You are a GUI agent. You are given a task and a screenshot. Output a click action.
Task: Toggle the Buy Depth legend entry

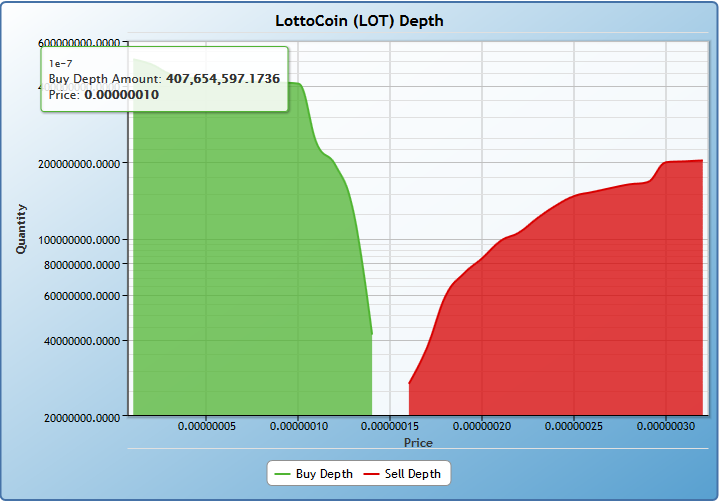(314, 473)
